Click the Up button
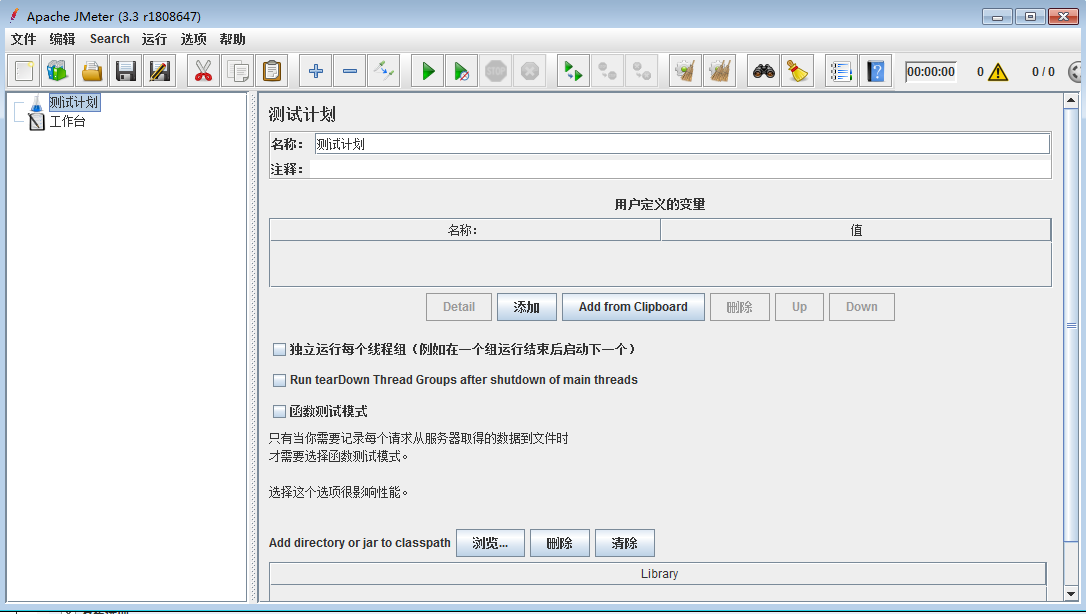 799,307
